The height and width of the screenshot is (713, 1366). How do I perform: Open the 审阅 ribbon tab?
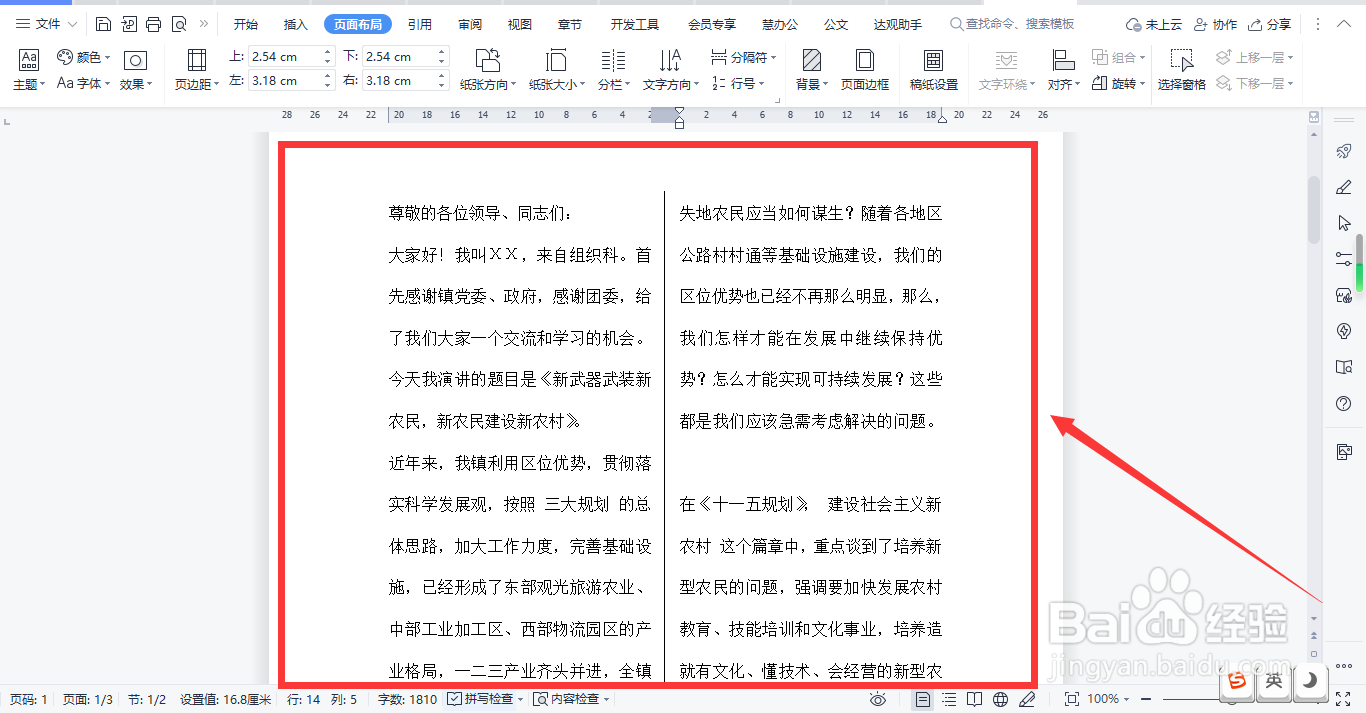point(470,24)
